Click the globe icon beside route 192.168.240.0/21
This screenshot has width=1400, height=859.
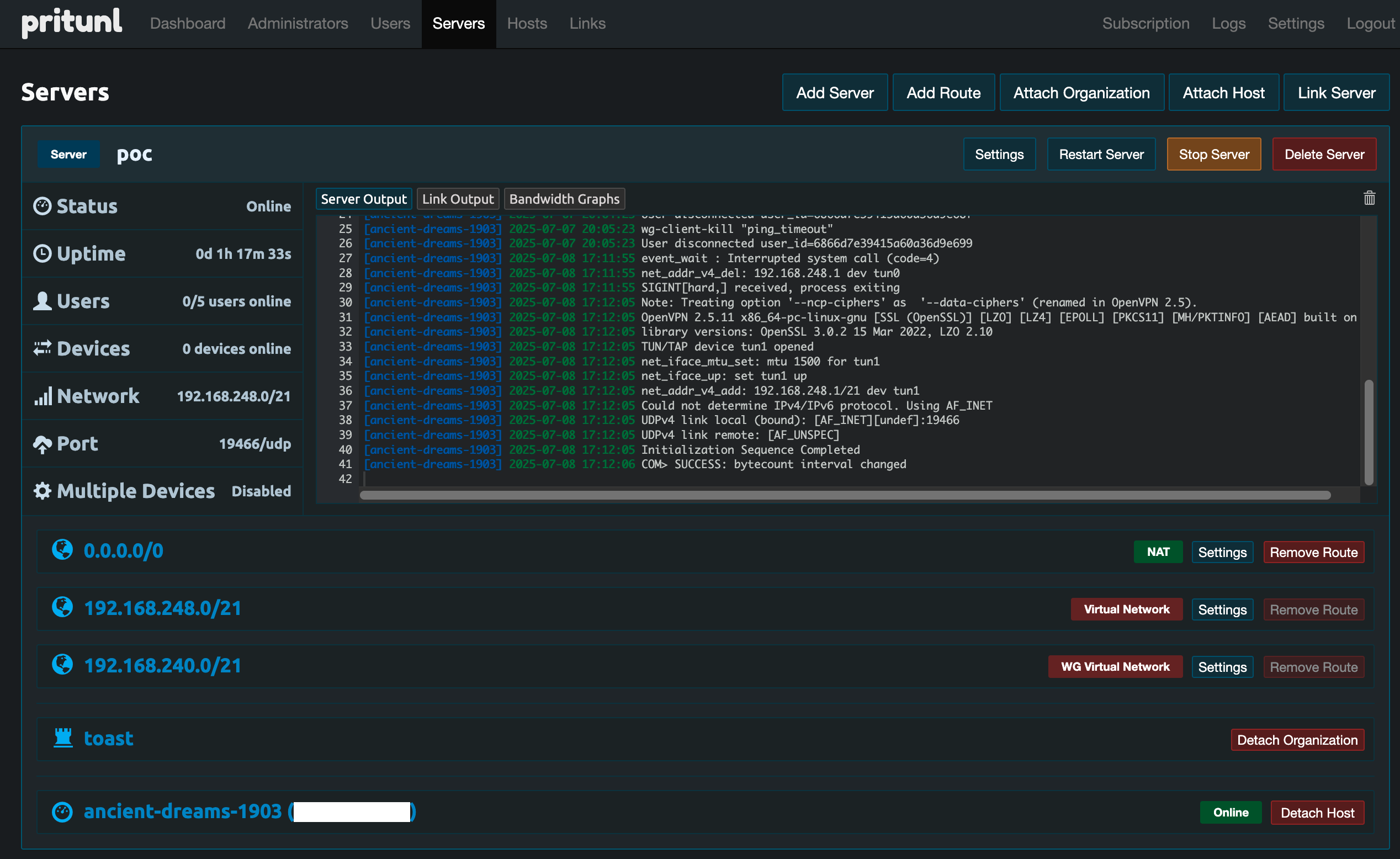click(x=62, y=665)
